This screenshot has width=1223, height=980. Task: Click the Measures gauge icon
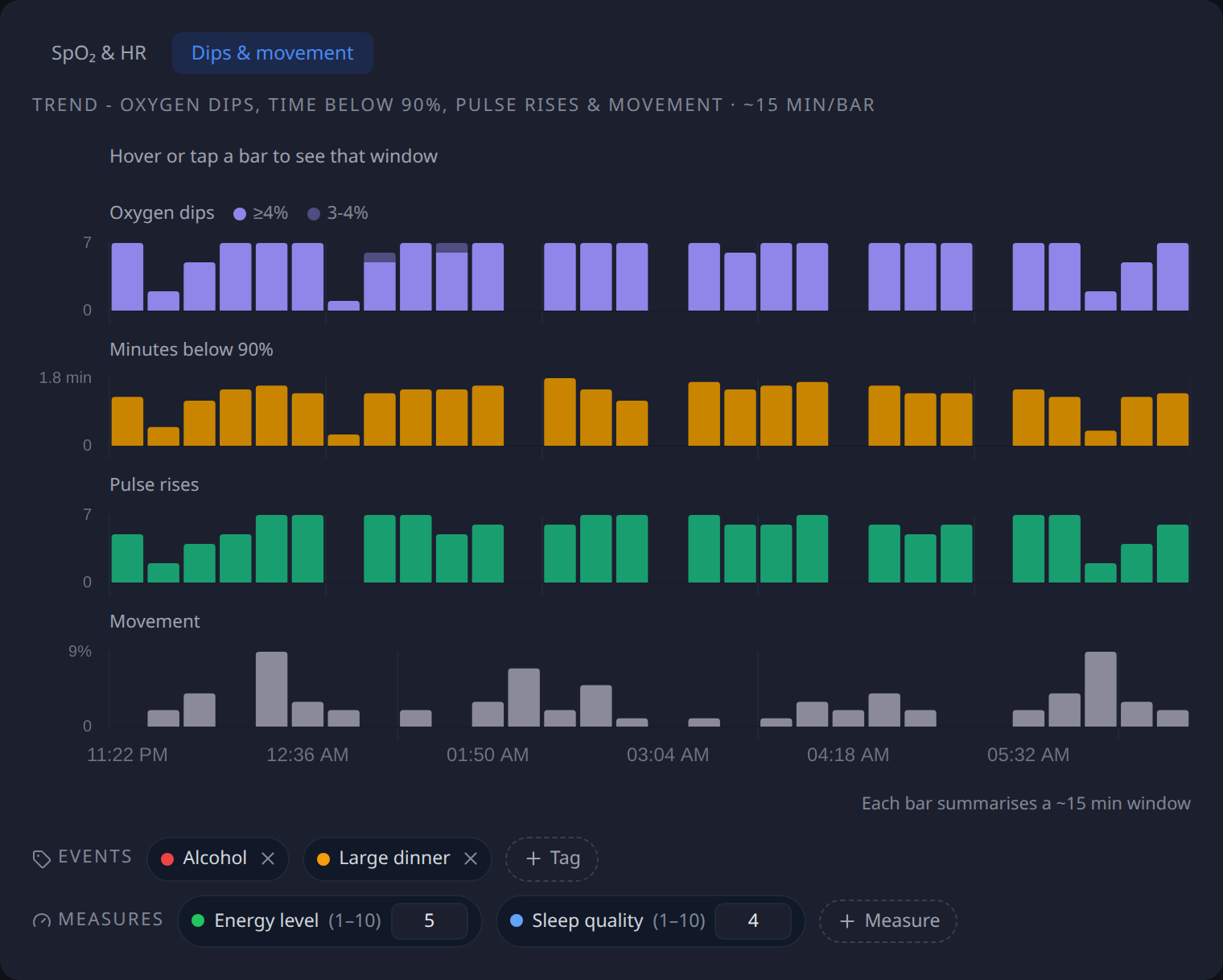pos(42,920)
